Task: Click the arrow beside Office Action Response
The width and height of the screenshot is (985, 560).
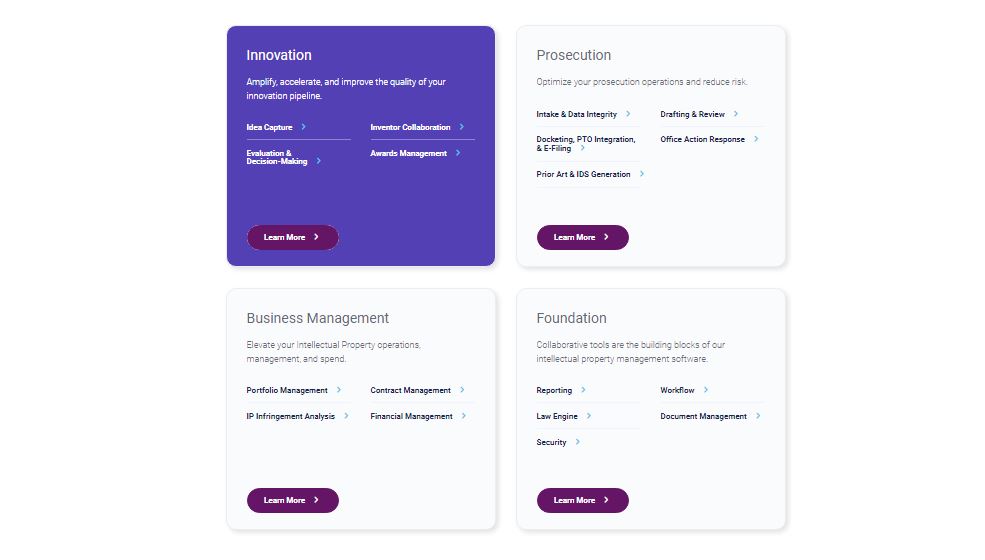Action: coord(756,139)
